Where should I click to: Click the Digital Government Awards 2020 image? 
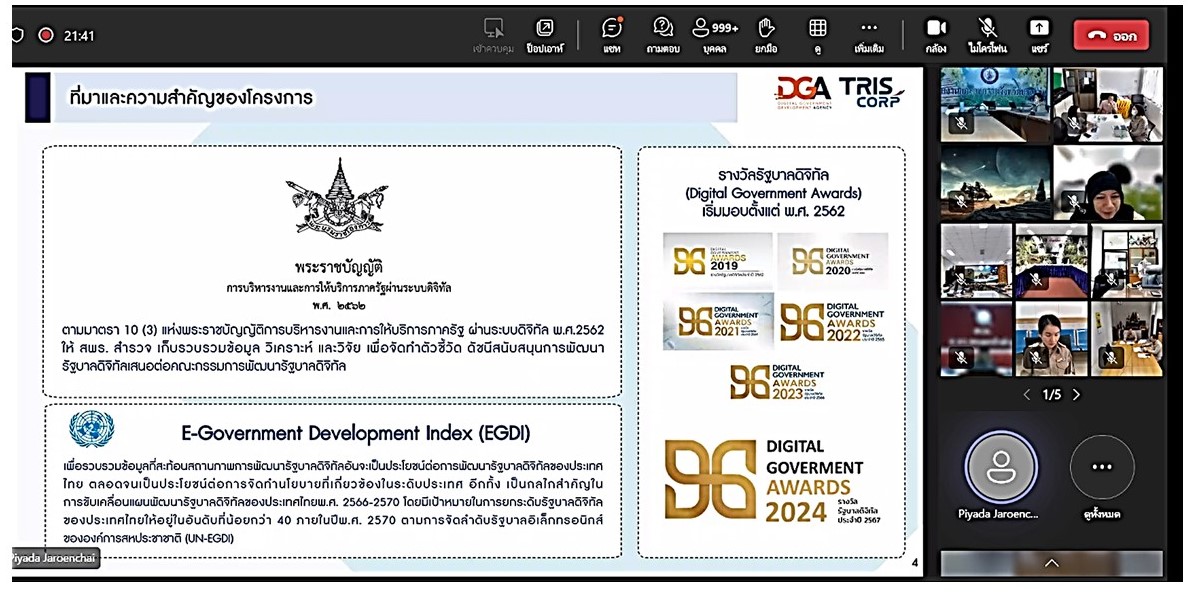(x=833, y=261)
